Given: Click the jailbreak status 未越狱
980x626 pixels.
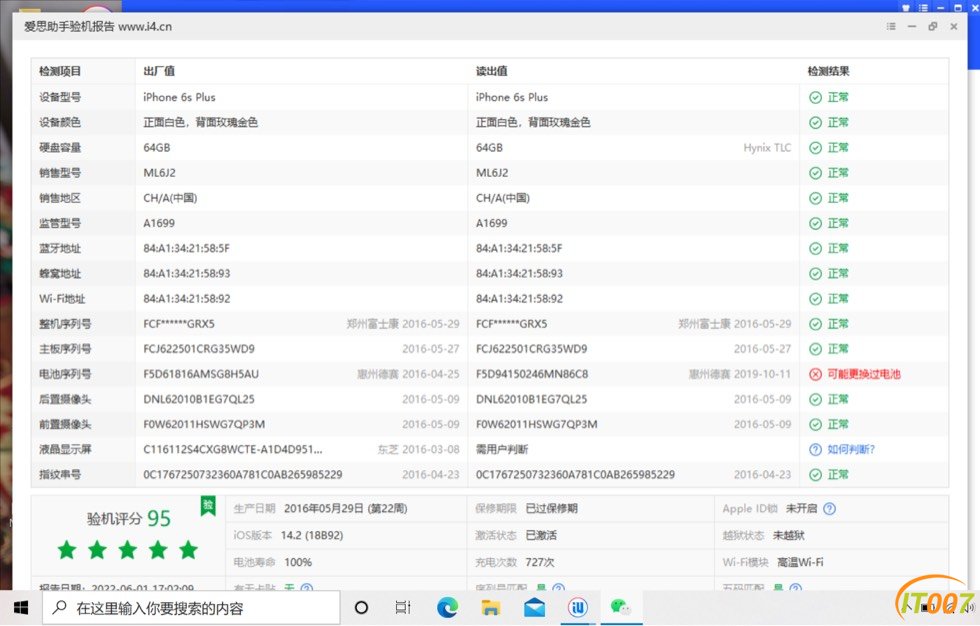Looking at the screenshot, I should (789, 535).
